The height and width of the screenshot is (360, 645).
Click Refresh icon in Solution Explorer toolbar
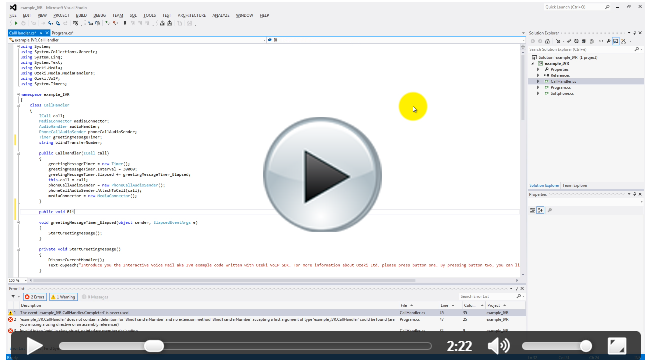(576, 41)
